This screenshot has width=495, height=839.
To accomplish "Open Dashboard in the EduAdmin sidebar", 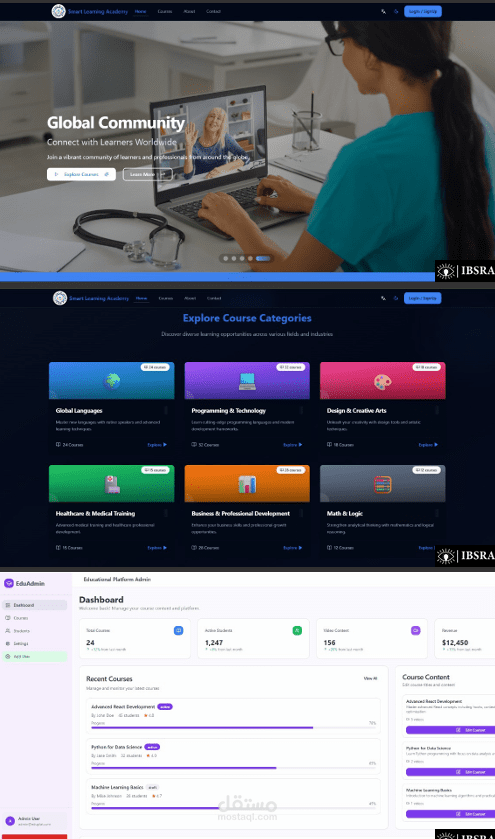I will [x=35, y=605].
